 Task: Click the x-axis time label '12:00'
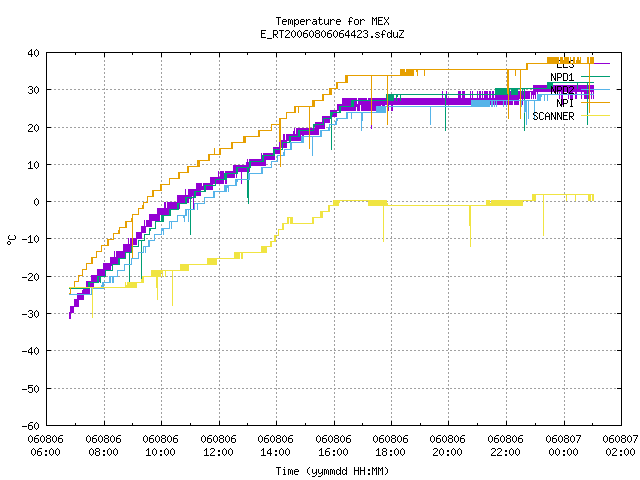(x=218, y=452)
